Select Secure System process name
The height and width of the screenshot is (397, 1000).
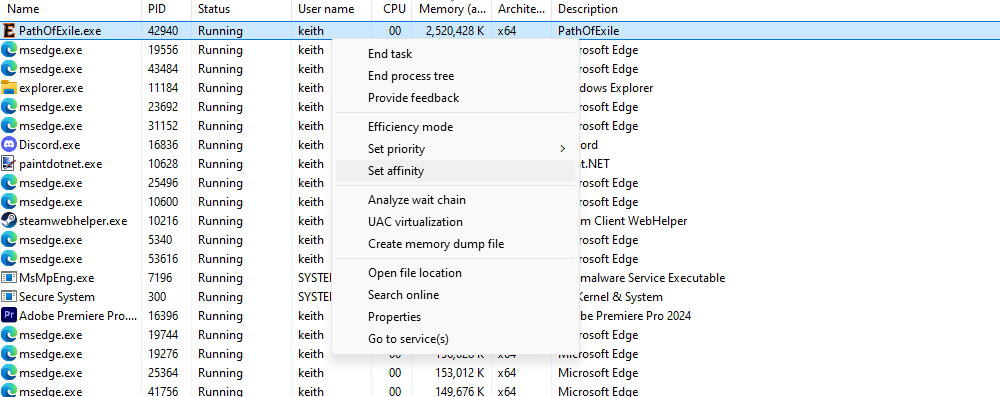[x=57, y=297]
